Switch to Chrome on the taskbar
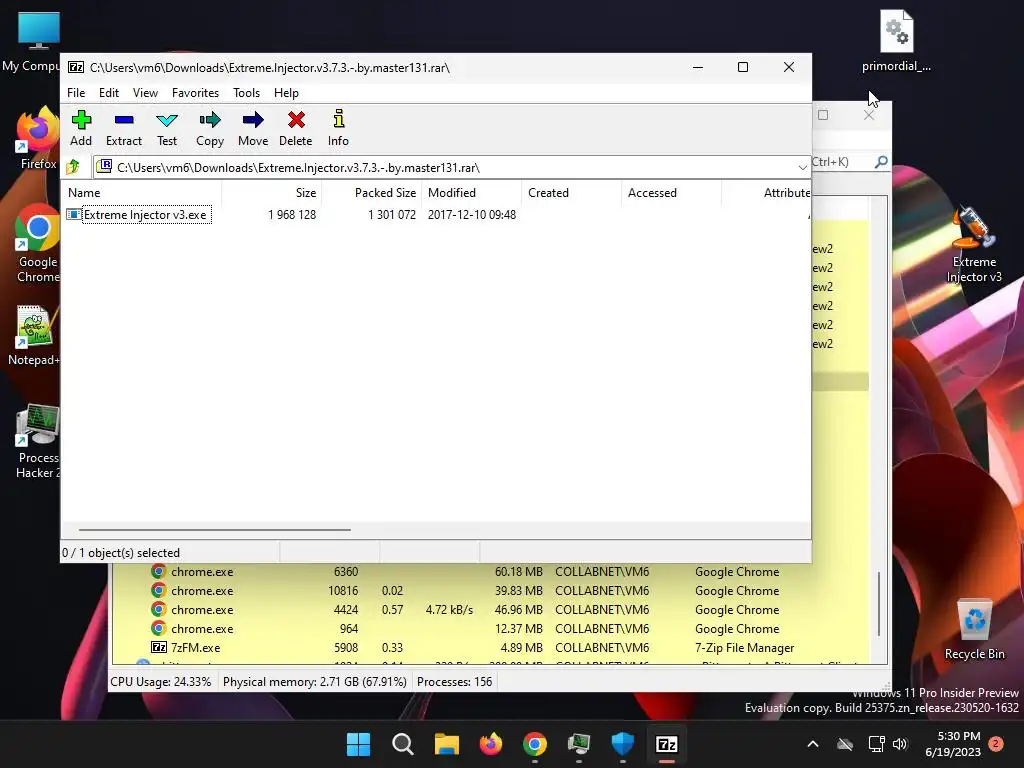The width and height of the screenshot is (1024, 768). 534,744
